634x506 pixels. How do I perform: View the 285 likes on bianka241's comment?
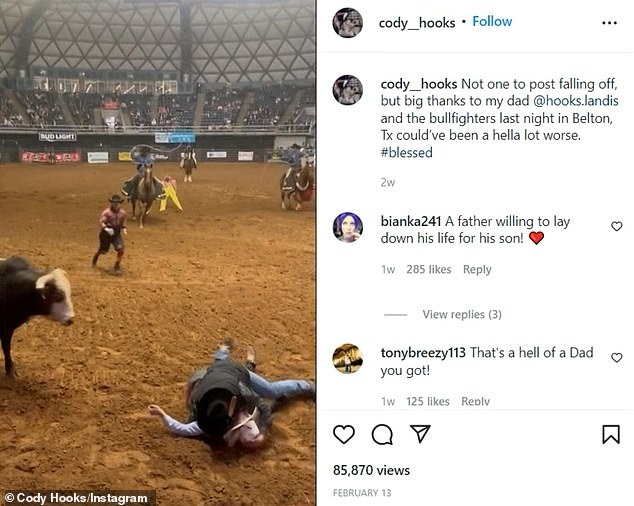click(x=429, y=269)
